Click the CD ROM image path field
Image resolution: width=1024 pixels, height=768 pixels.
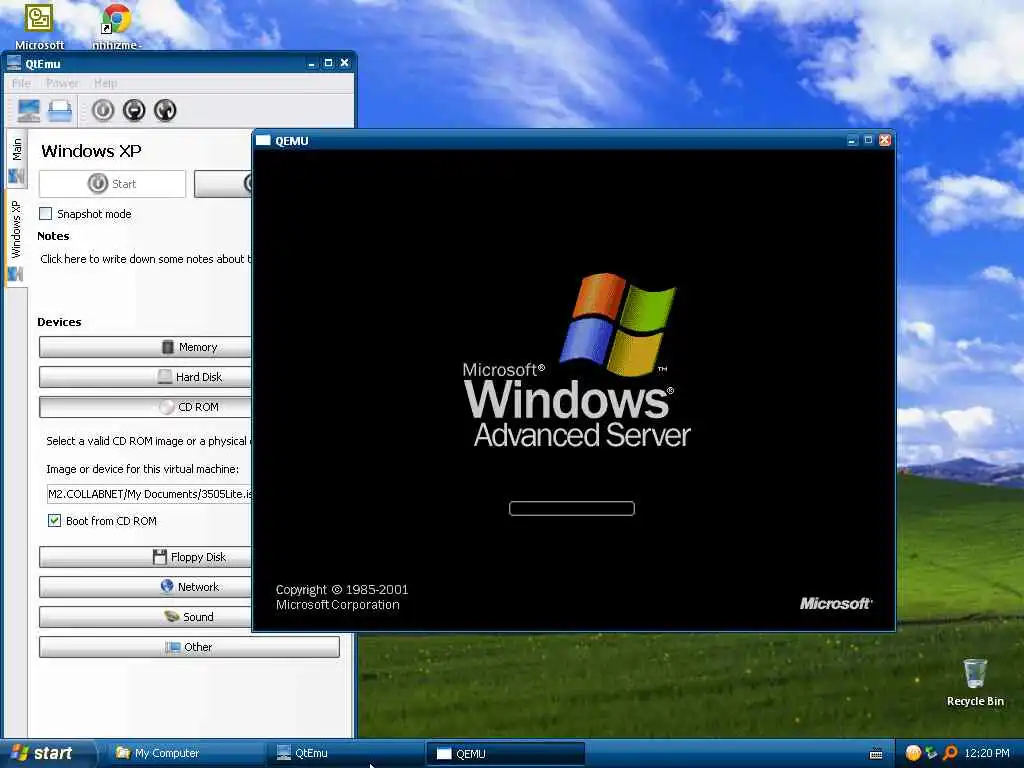149,494
